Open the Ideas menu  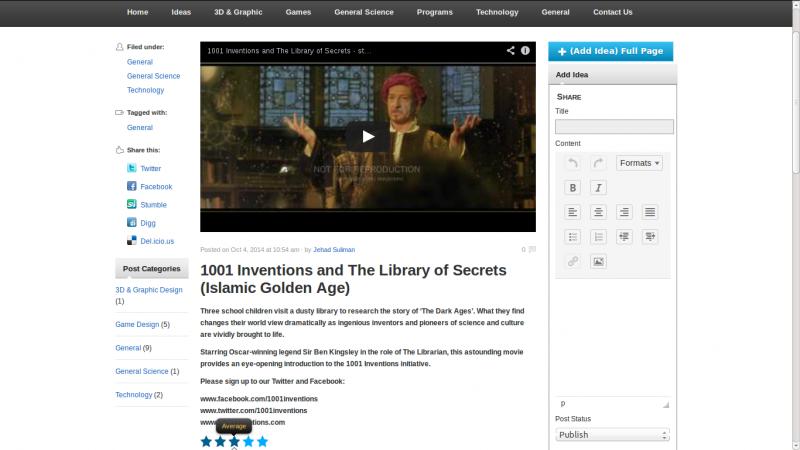(181, 12)
